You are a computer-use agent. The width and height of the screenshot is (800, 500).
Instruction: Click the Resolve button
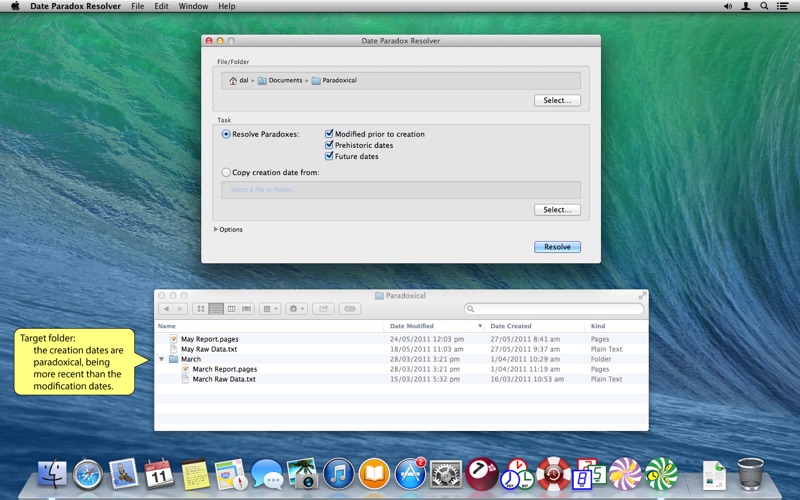[x=557, y=247]
